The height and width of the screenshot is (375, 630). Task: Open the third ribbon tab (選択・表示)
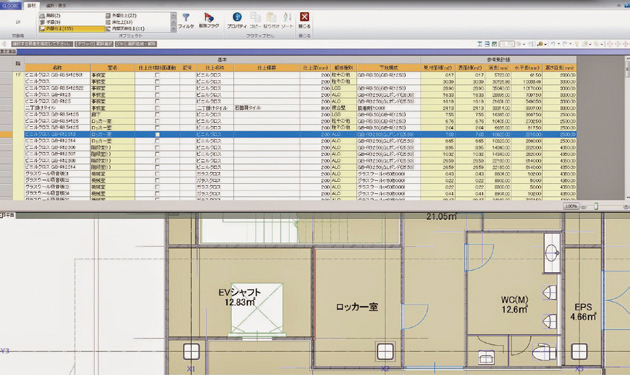[56, 6]
